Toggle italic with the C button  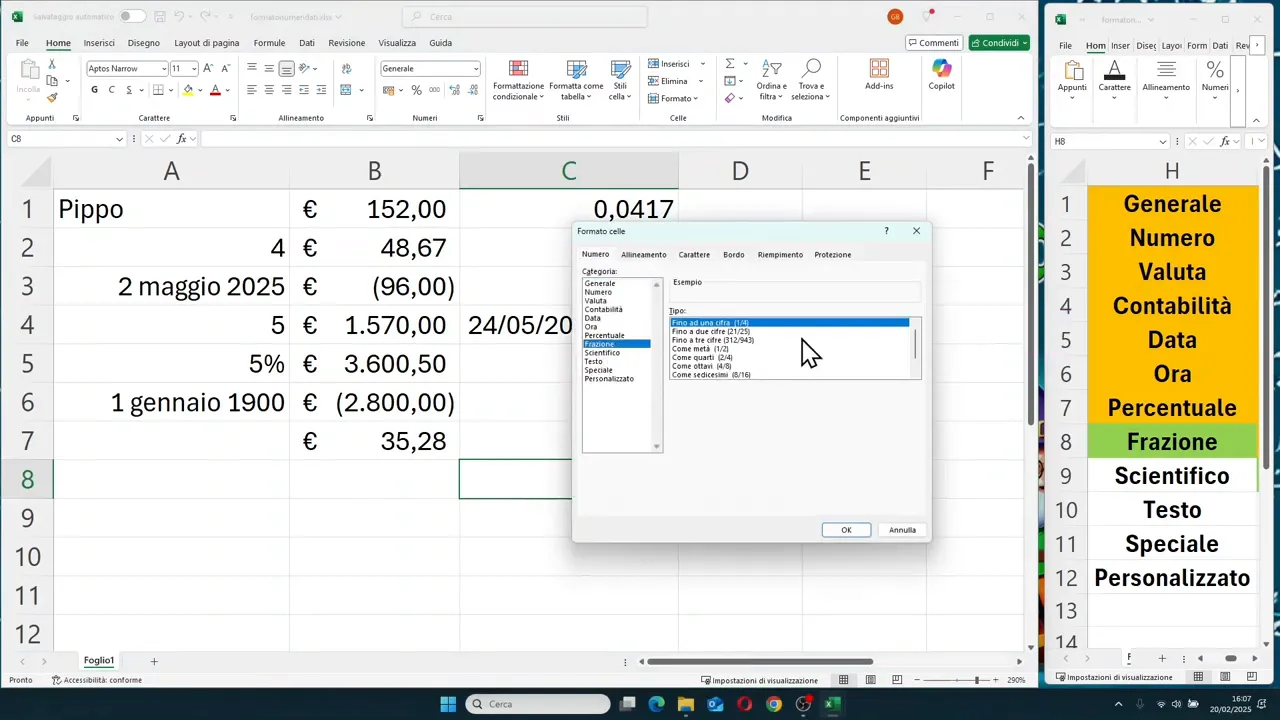[x=111, y=90]
